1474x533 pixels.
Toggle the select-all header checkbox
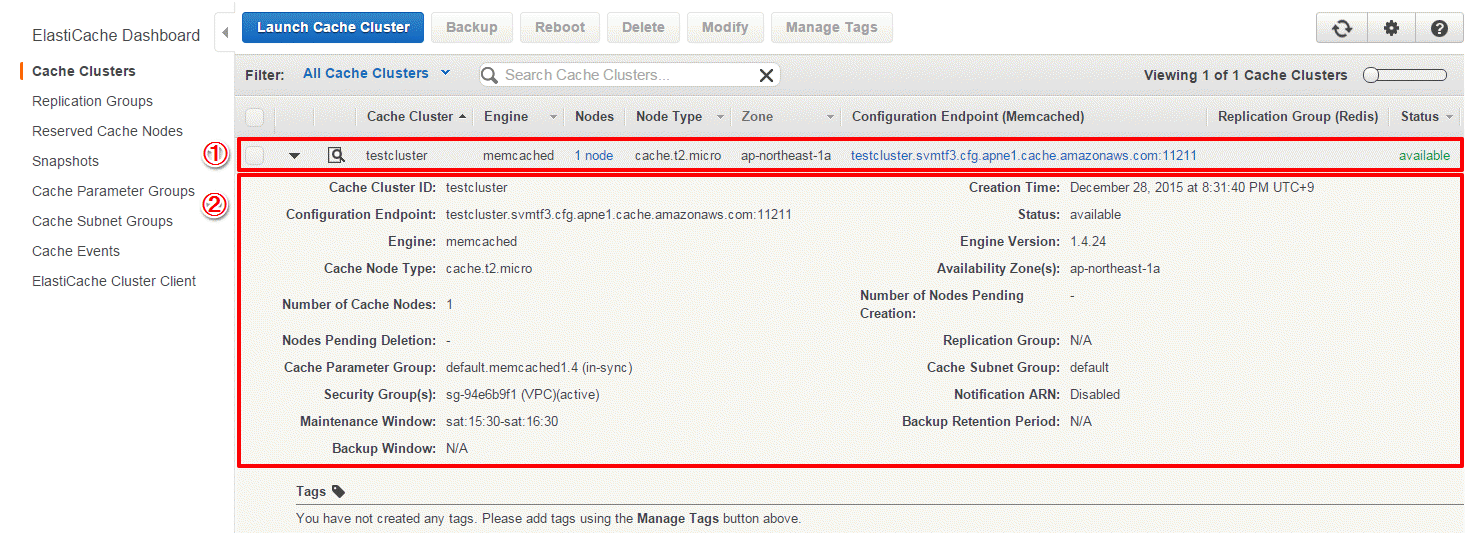click(255, 117)
